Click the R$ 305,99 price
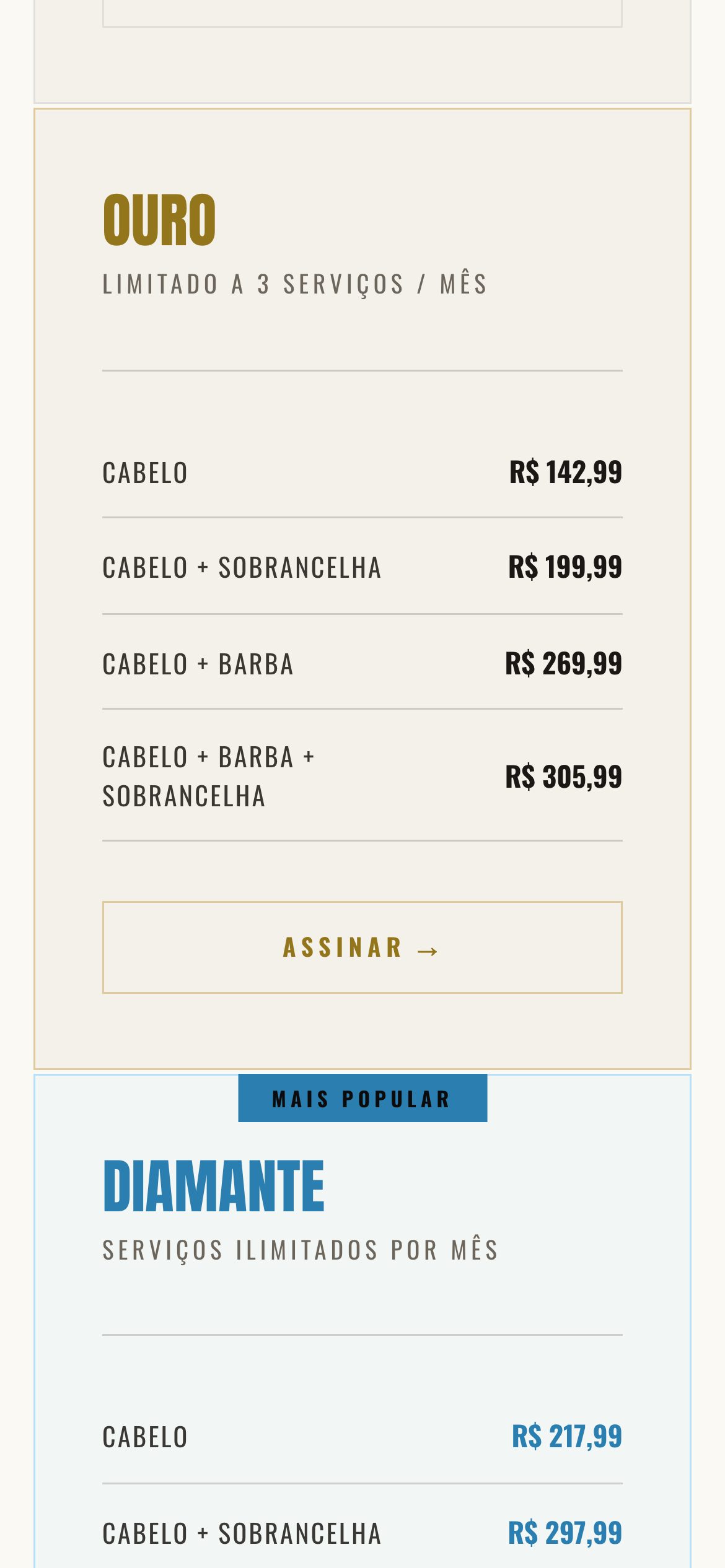This screenshot has width=725, height=1568. click(x=563, y=776)
